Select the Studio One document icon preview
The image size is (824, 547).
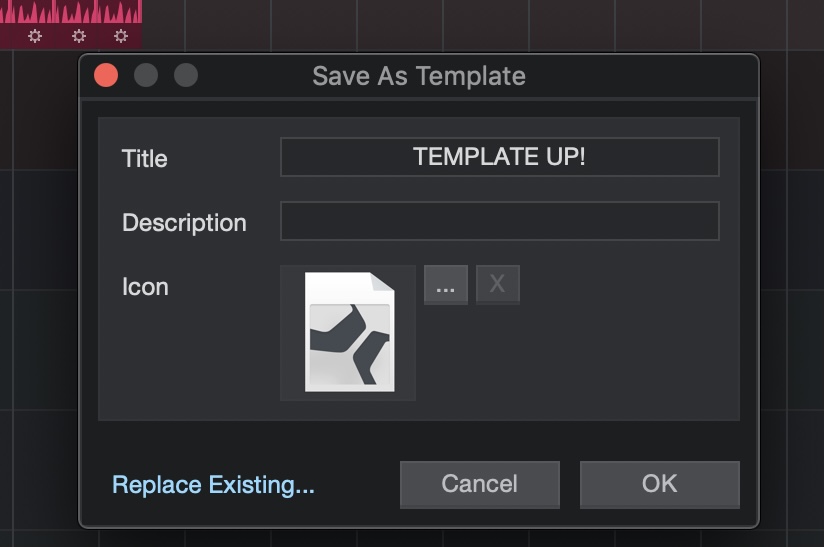(x=348, y=333)
